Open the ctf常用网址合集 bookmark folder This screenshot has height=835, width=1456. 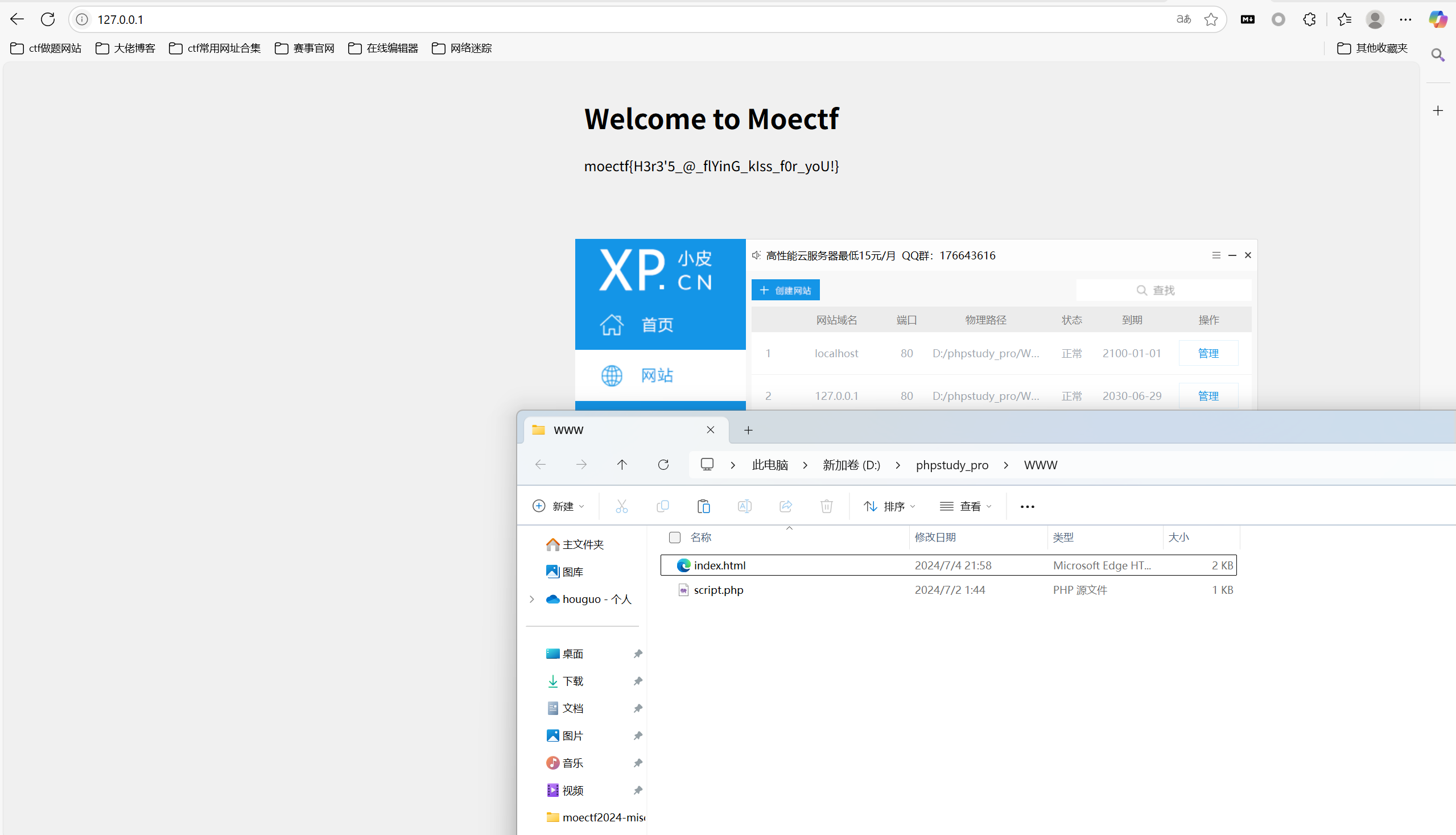tap(215, 48)
